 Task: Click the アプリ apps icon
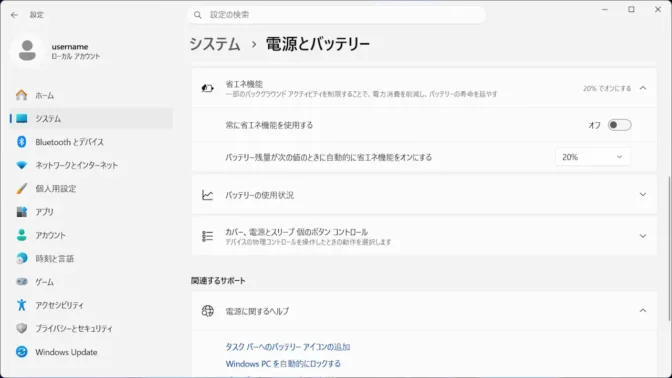coord(21,212)
